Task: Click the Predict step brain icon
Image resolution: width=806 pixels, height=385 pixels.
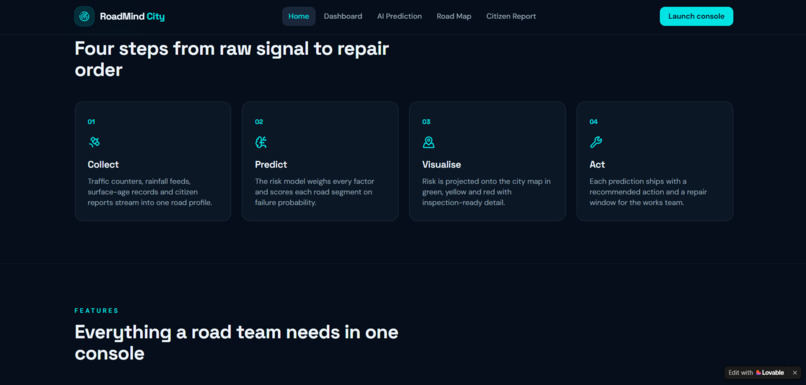Action: point(261,142)
